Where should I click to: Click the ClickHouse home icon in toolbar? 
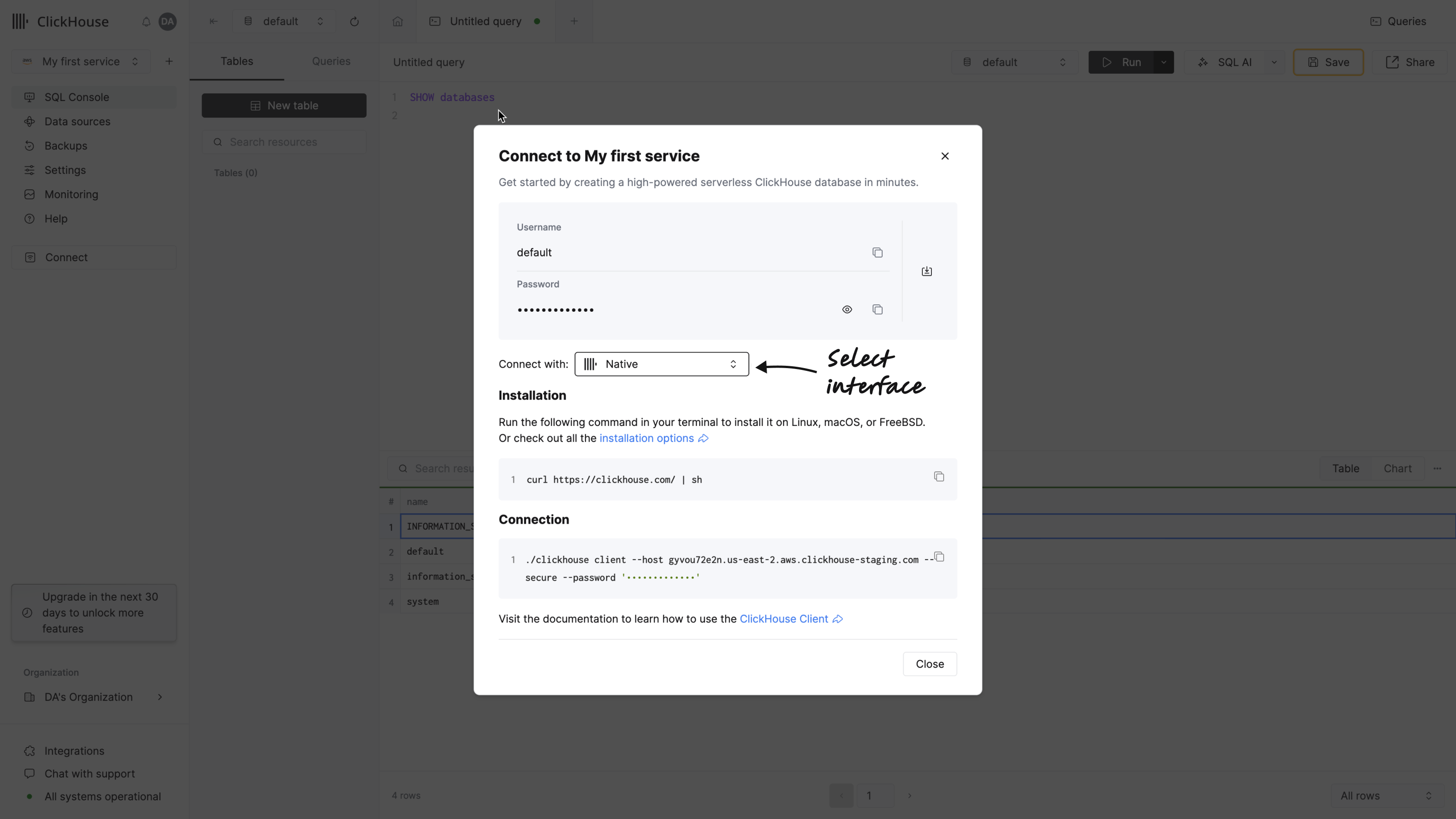click(x=397, y=21)
